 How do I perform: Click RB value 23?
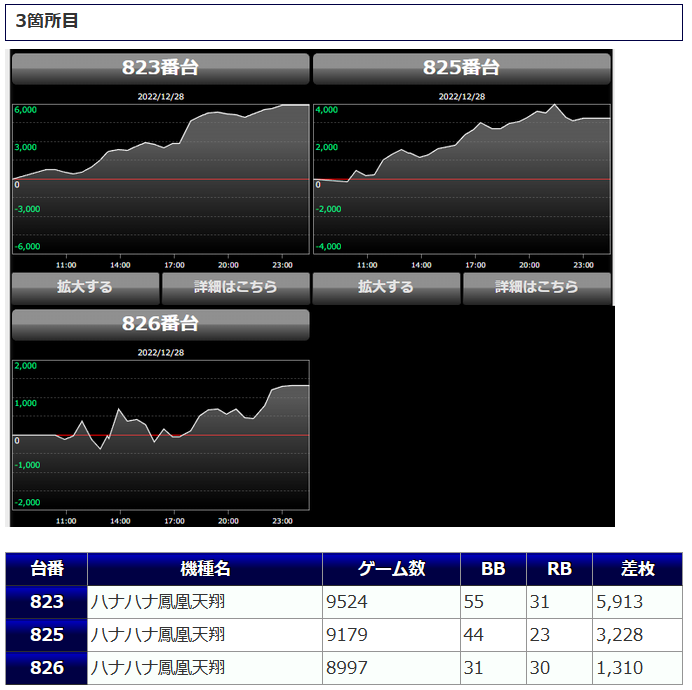[540, 635]
